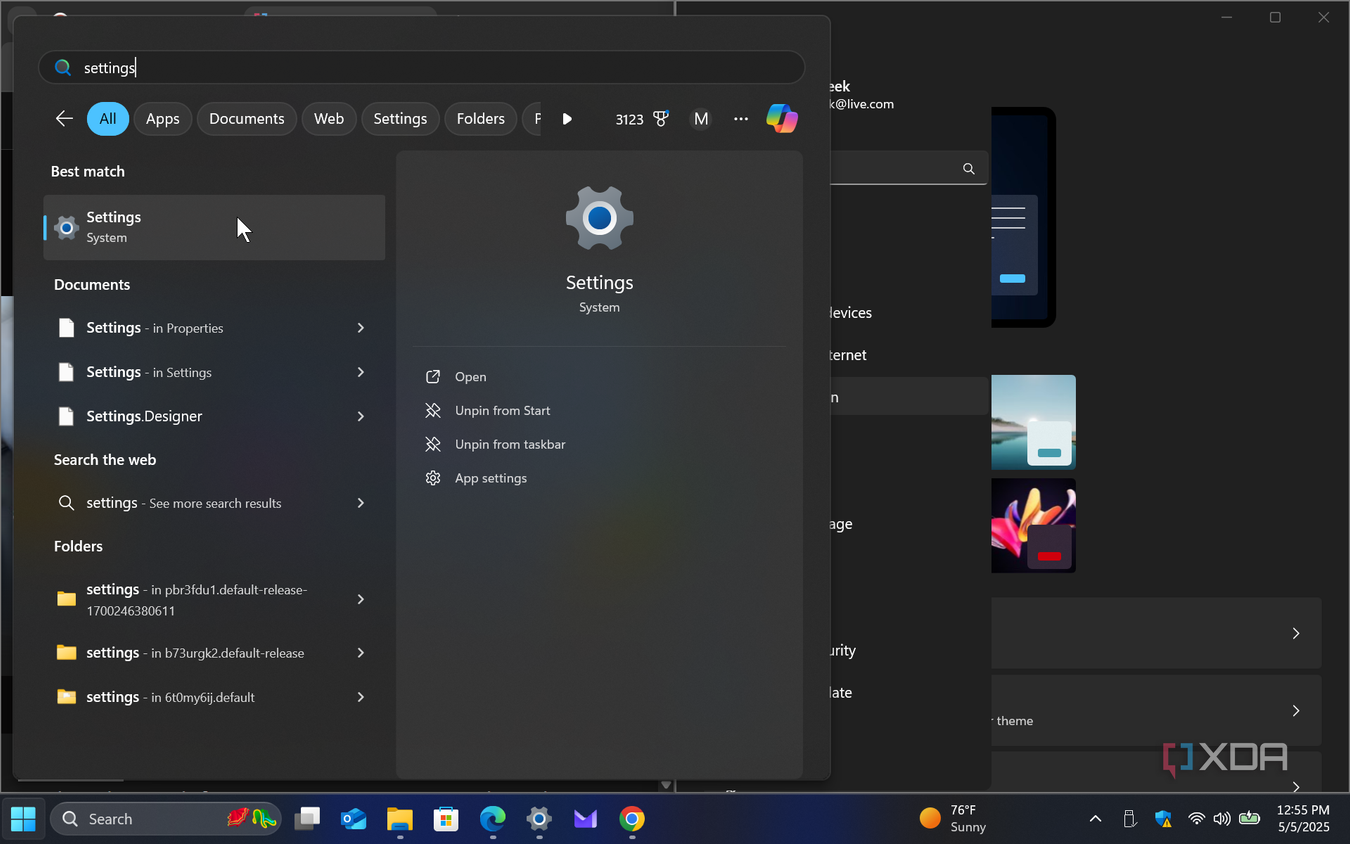Launch Microsoft Edge from the taskbar
Image resolution: width=1350 pixels, height=844 pixels.
click(x=492, y=819)
